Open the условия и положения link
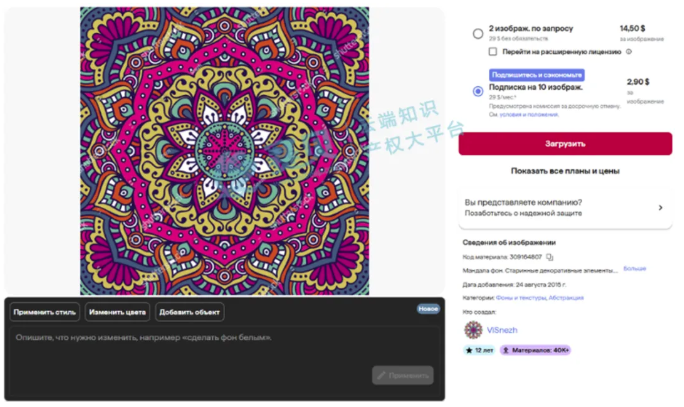The height and width of the screenshot is (407, 684). click(529, 114)
